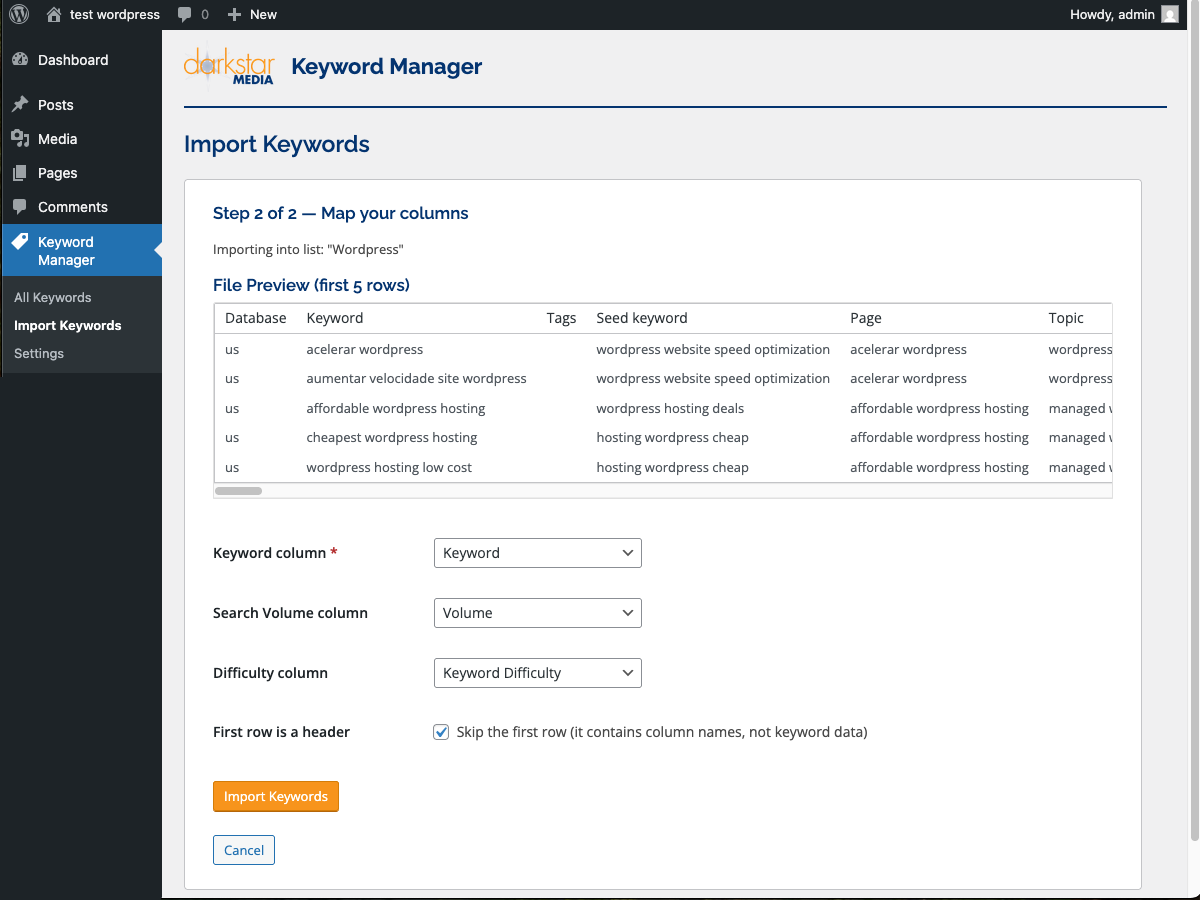The height and width of the screenshot is (900, 1200).
Task: Open the Howdy, admin account menu
Action: tap(1112, 14)
